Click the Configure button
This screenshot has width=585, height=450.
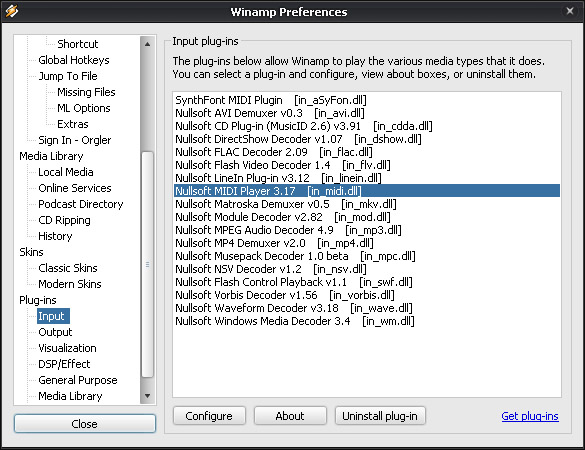[209, 416]
